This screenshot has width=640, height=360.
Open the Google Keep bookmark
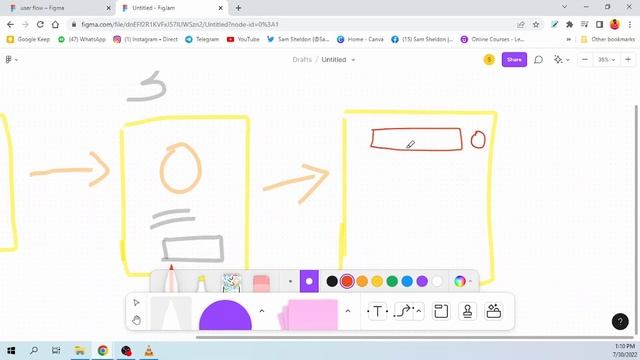coord(28,39)
